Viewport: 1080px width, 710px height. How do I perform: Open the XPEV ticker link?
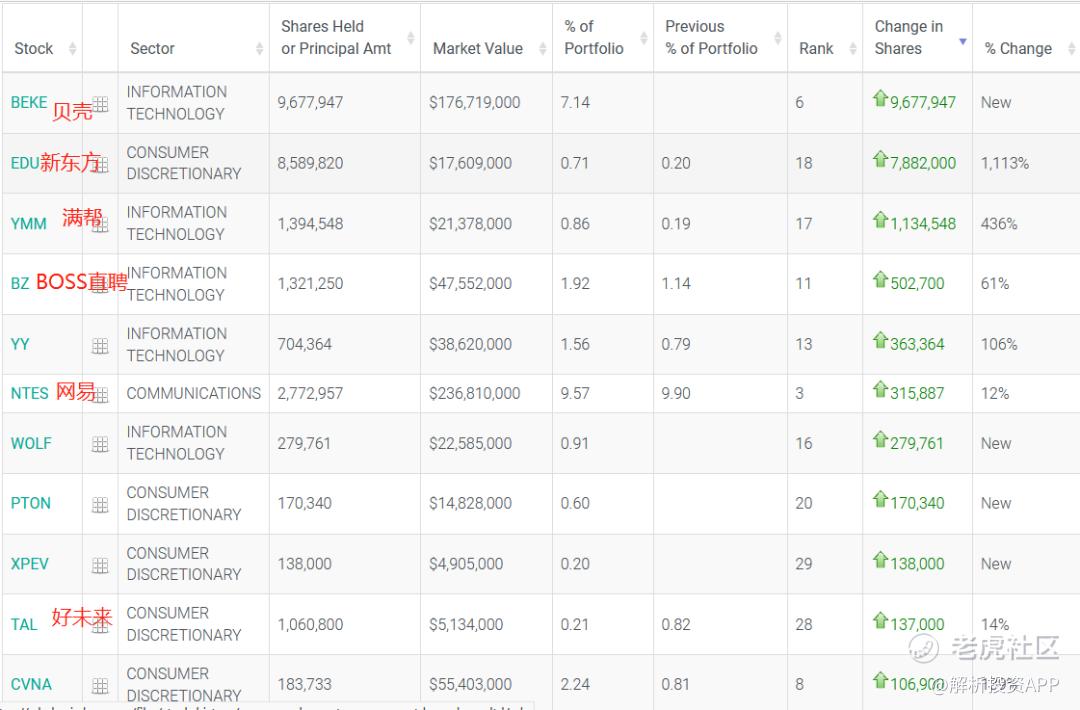[x=29, y=563]
